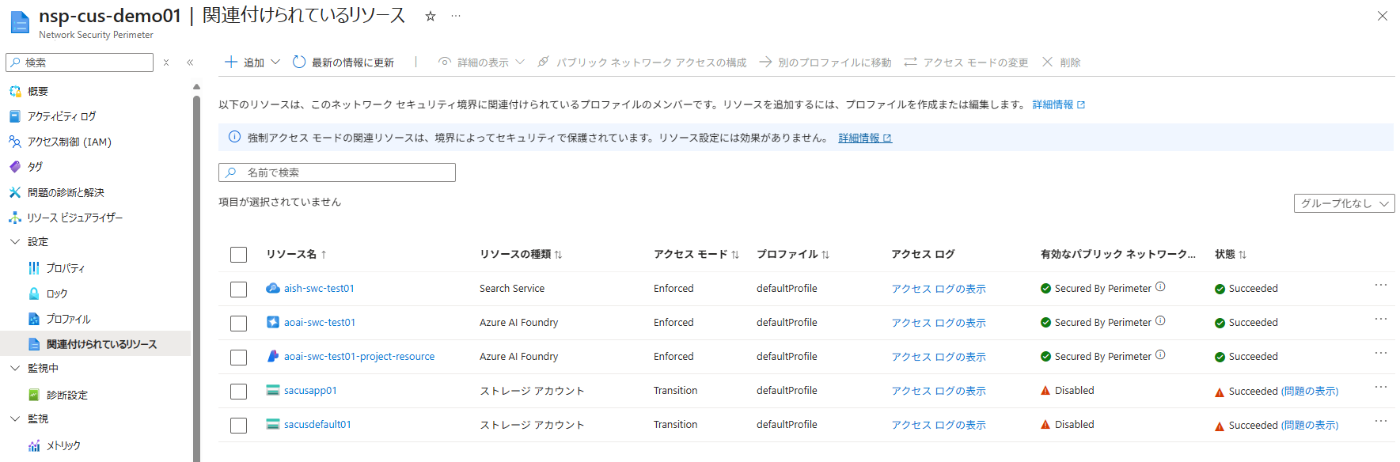Click info icon beside aish-swc-test01 Secured By Perimeter
Screen dimensions: 1400x462
point(1161,288)
